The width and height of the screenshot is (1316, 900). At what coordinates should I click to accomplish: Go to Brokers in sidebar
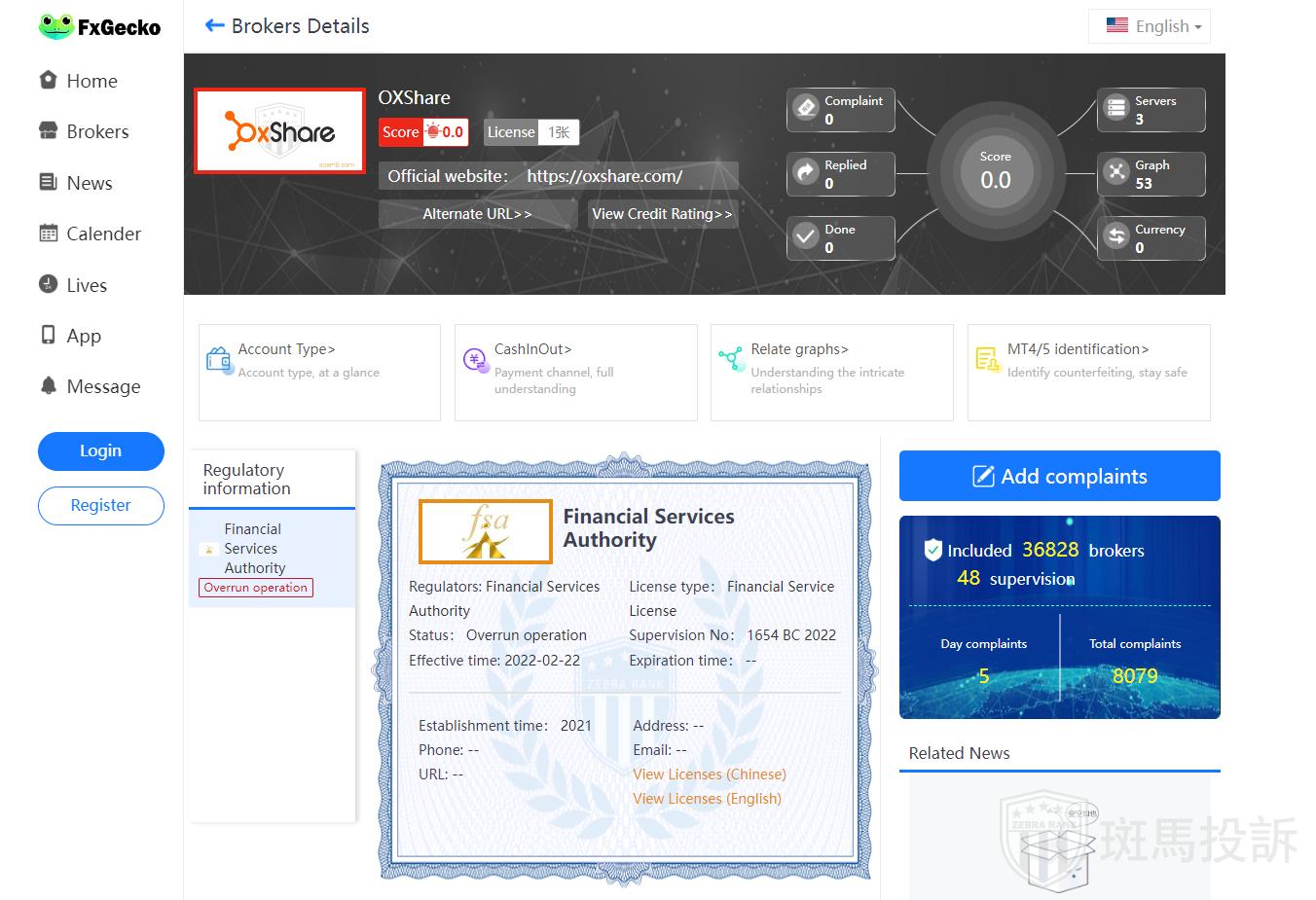(x=96, y=131)
